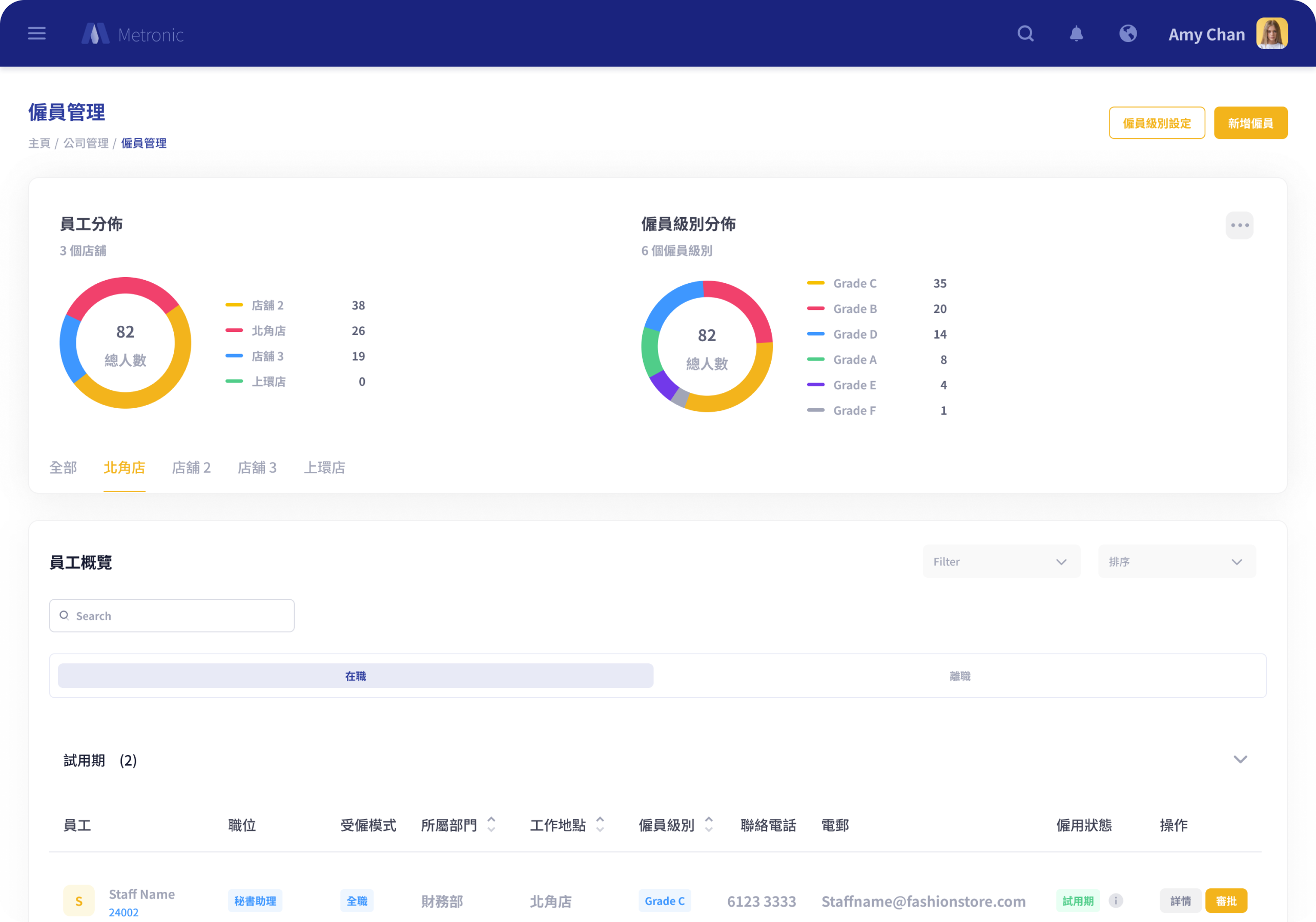Select the 在職 segment
This screenshot has width=1316, height=922.
(355, 676)
